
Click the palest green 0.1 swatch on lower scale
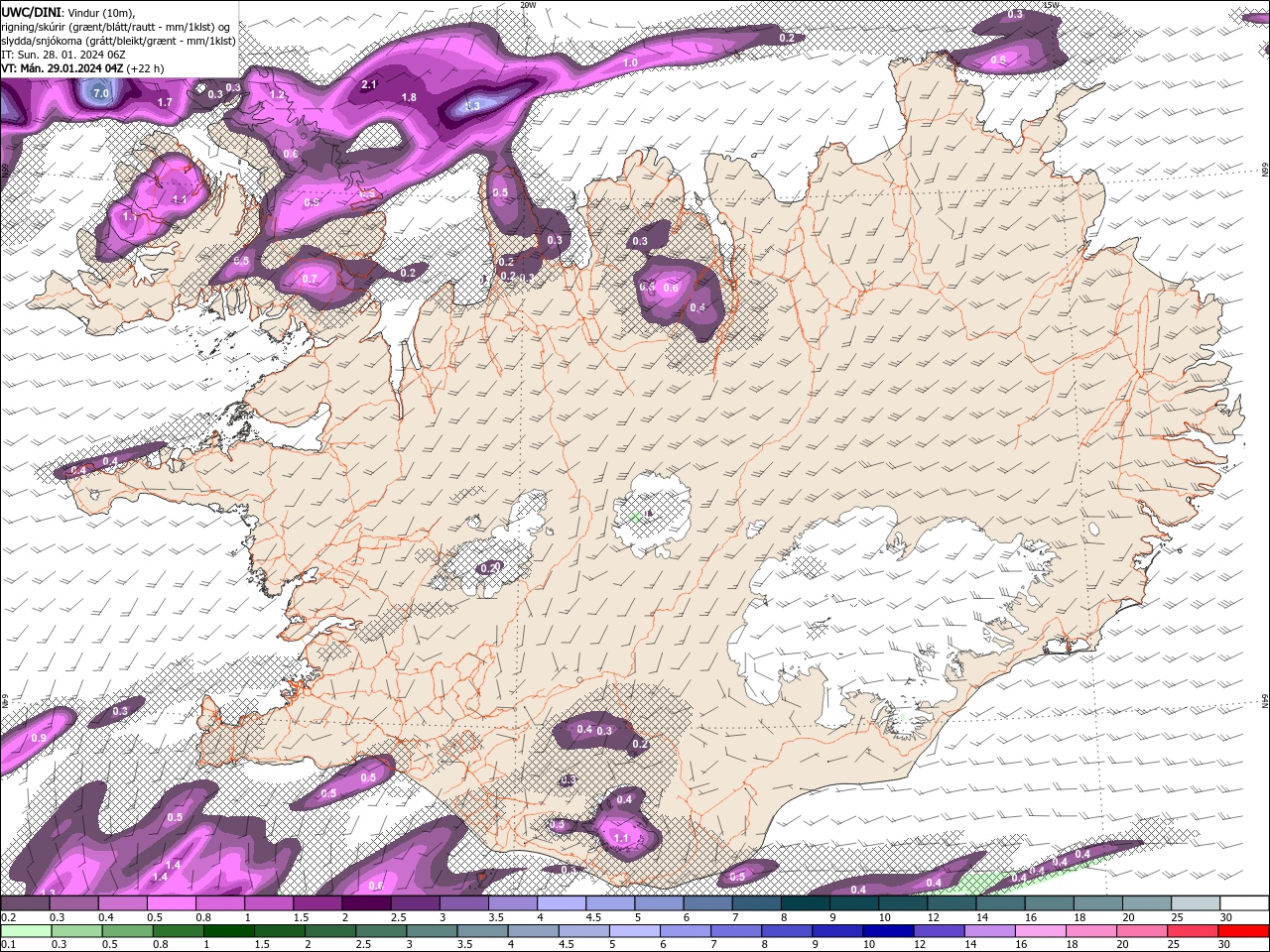(x=25, y=931)
